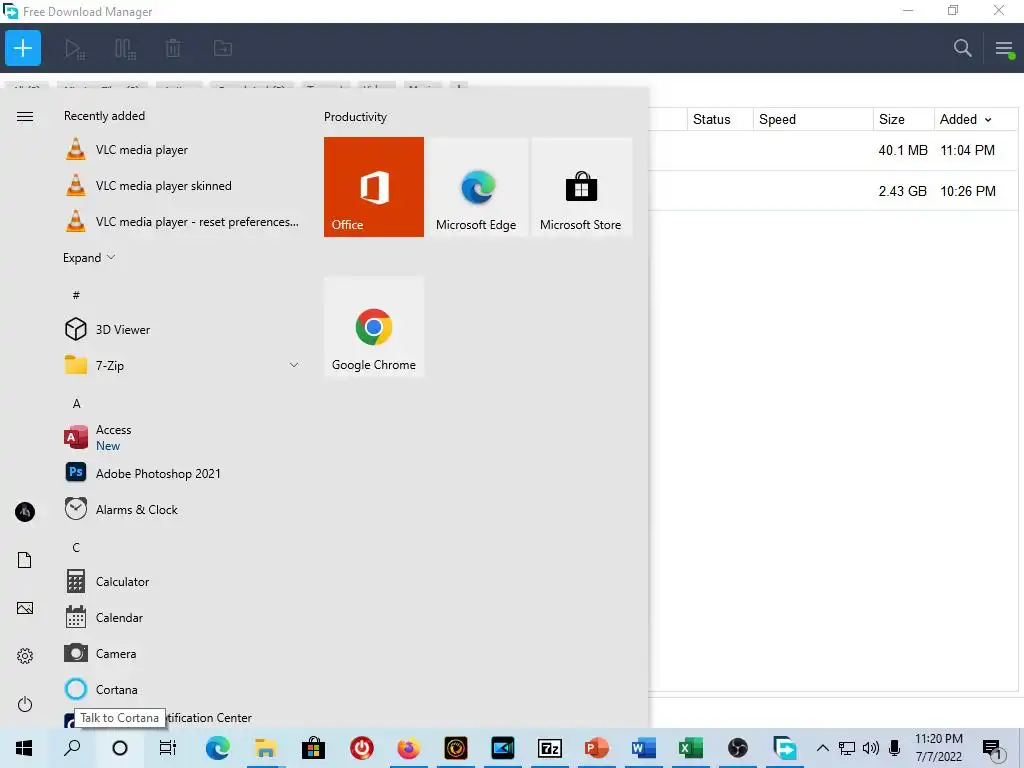Select the 40.1 MB download row

pyautogui.click(x=833, y=150)
